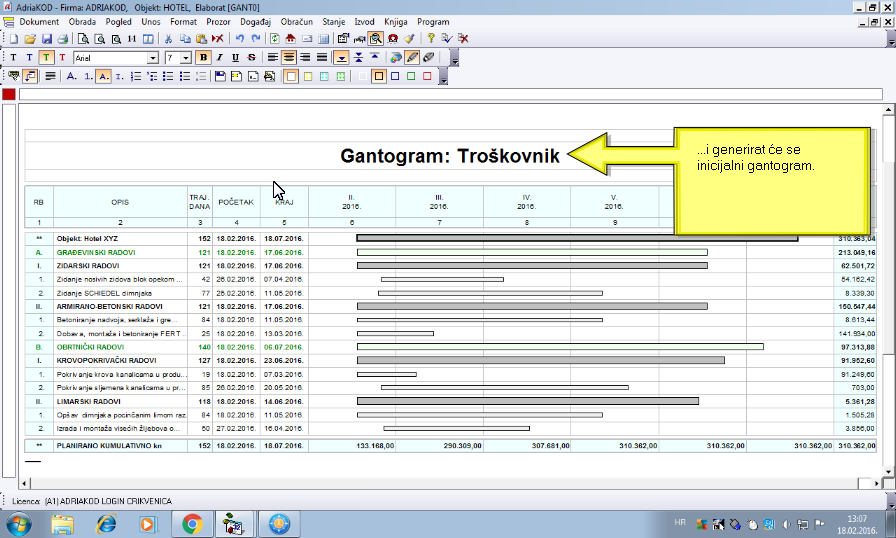Image resolution: width=896 pixels, height=538 pixels.
Task: Toggle underline formatting
Action: [x=235, y=58]
